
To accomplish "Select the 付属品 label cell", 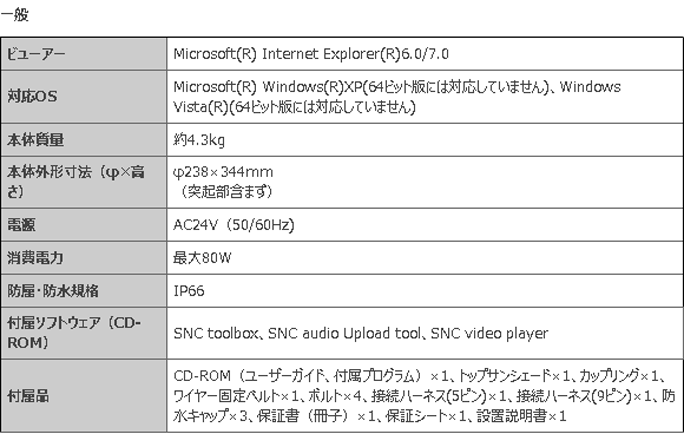I will point(84,396).
